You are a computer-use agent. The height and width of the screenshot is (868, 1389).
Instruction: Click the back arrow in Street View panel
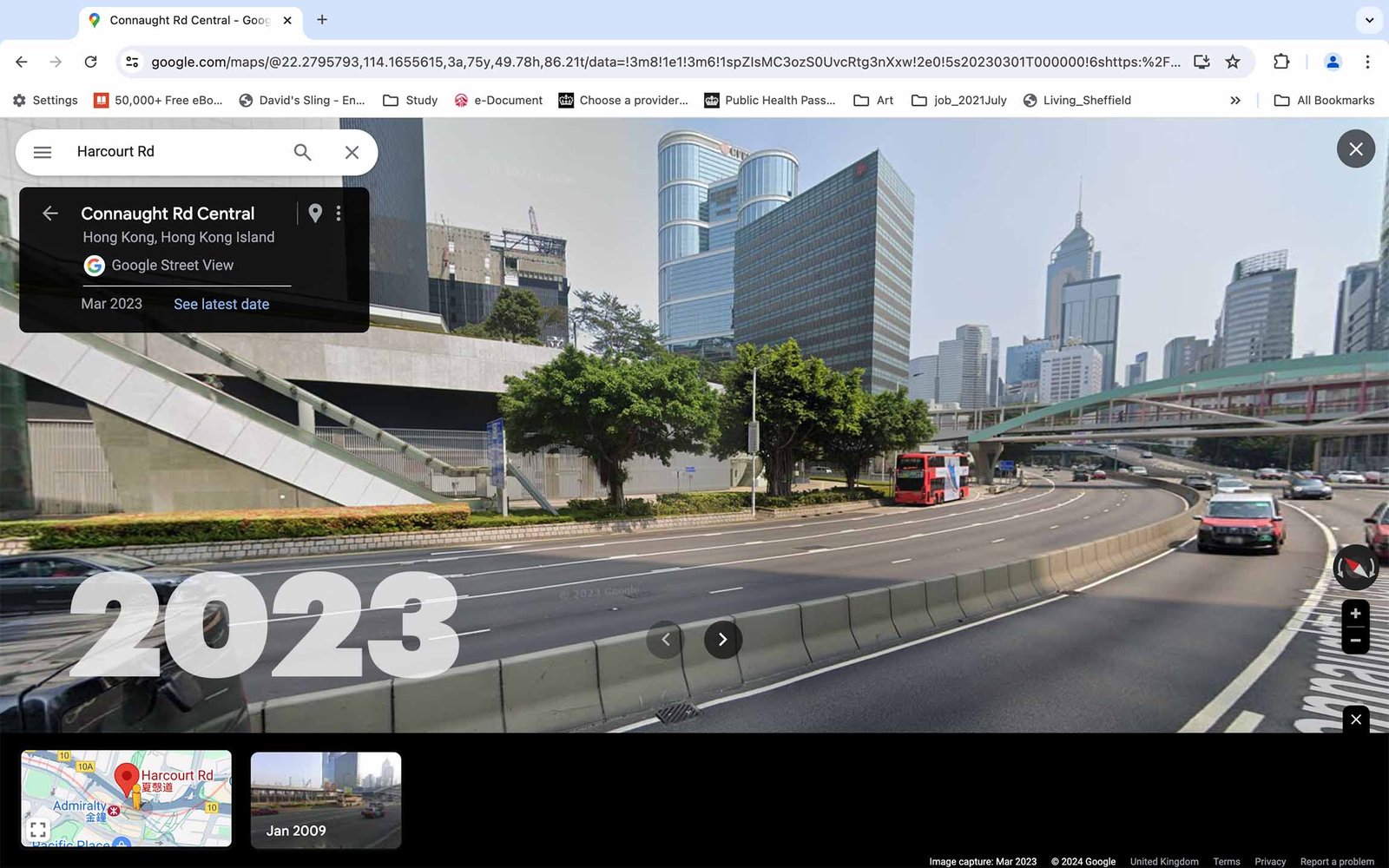point(50,213)
